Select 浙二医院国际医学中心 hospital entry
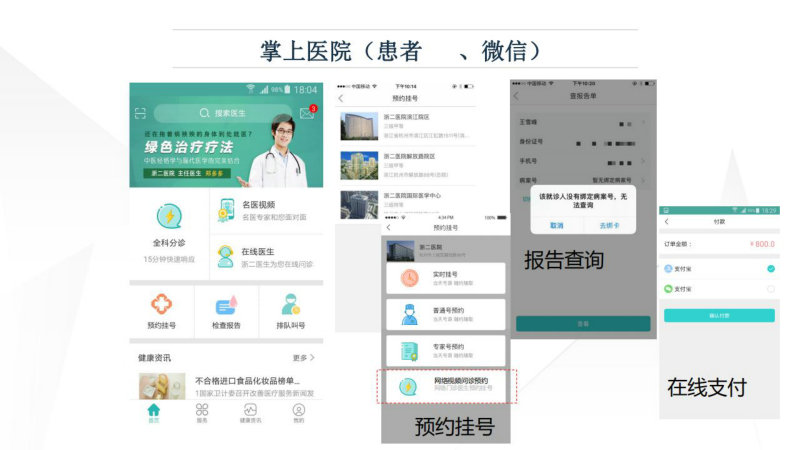The height and width of the screenshot is (450, 800). [406, 203]
